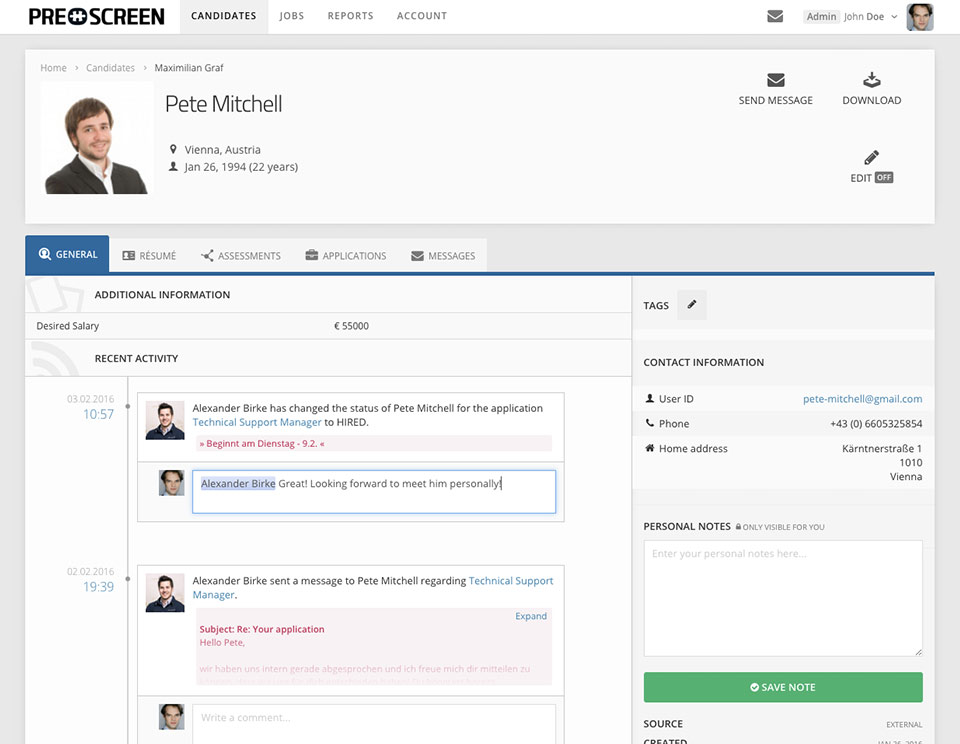Switch to the Résumé tab

click(x=149, y=256)
